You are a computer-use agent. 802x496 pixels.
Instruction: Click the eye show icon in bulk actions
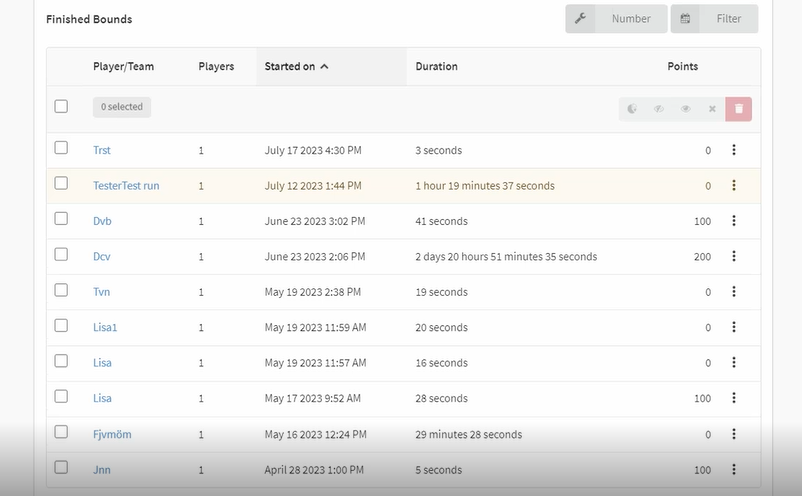click(x=685, y=109)
